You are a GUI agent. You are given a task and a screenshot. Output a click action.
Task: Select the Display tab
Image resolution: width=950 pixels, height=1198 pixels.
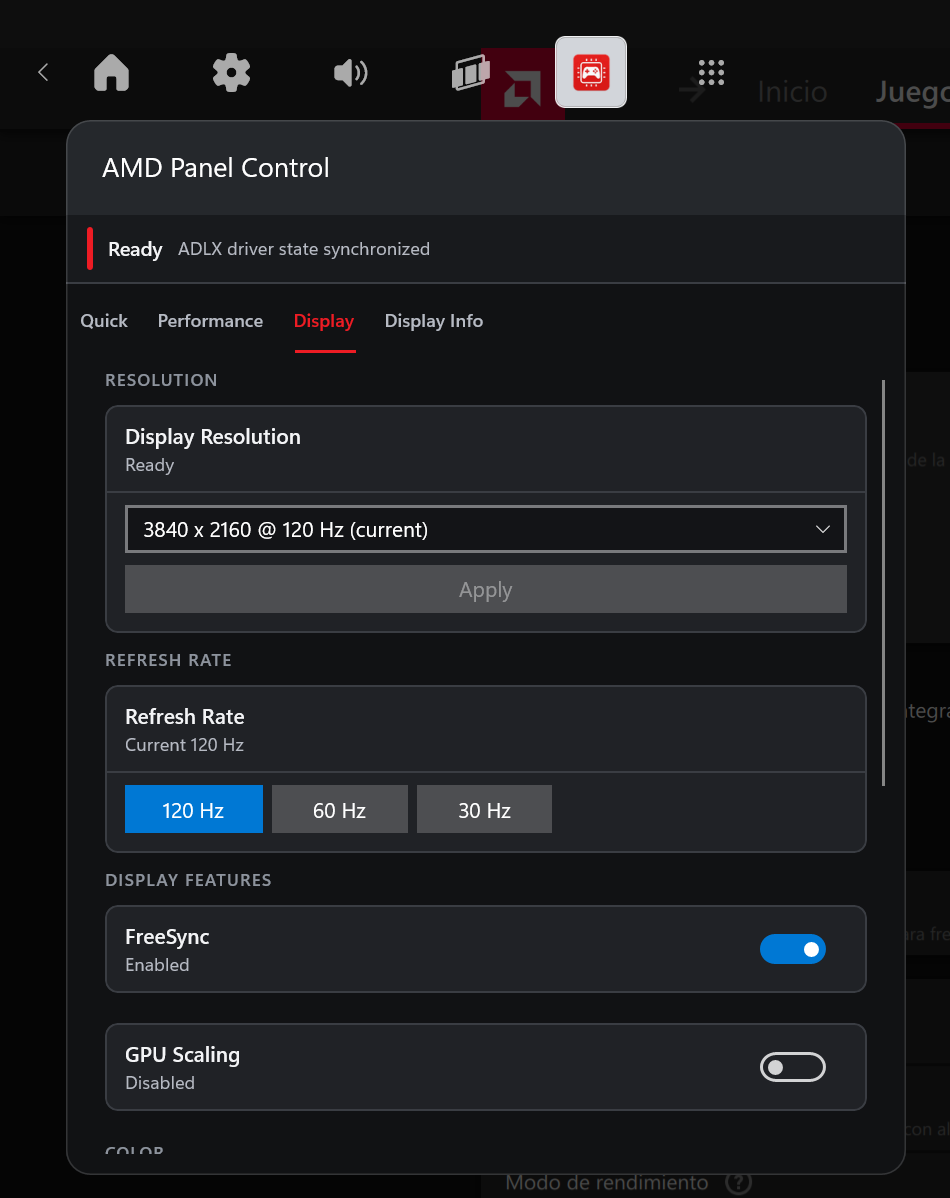click(x=324, y=321)
